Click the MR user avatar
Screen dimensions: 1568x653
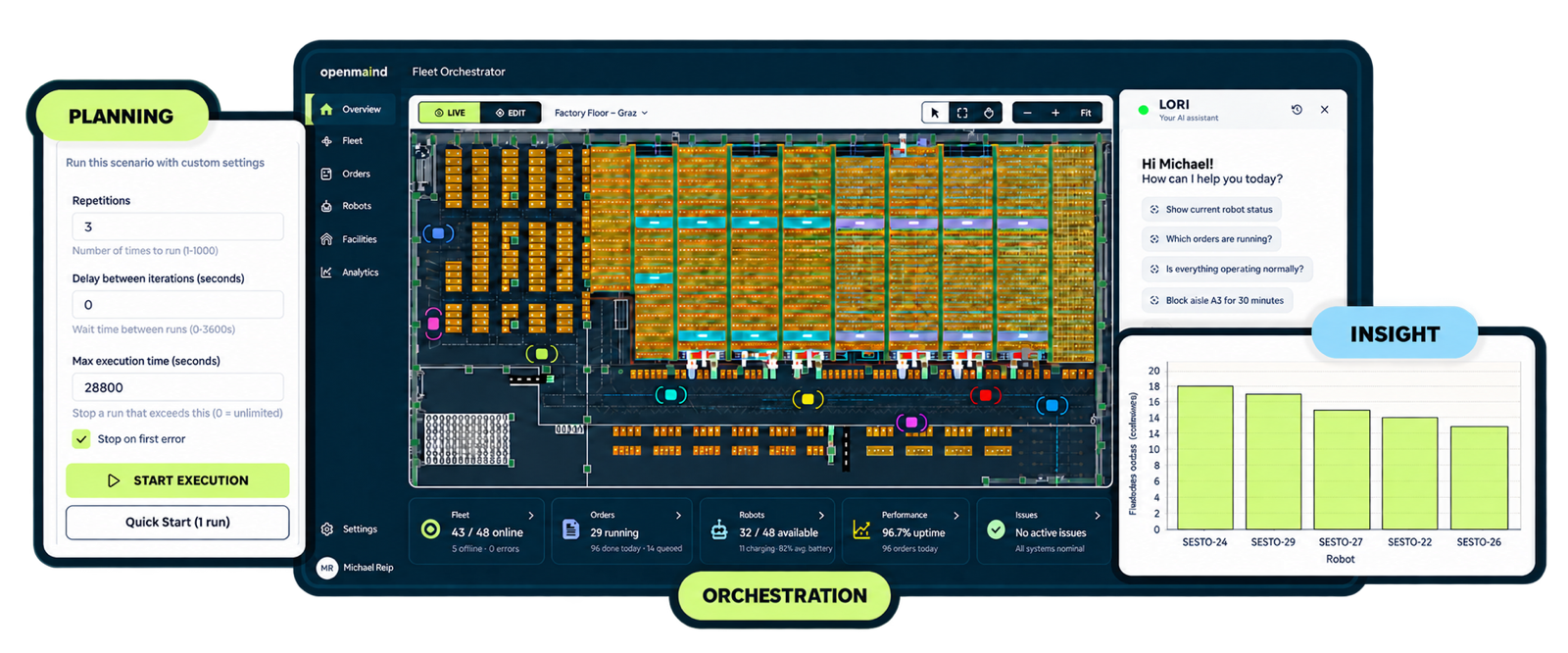point(327,568)
